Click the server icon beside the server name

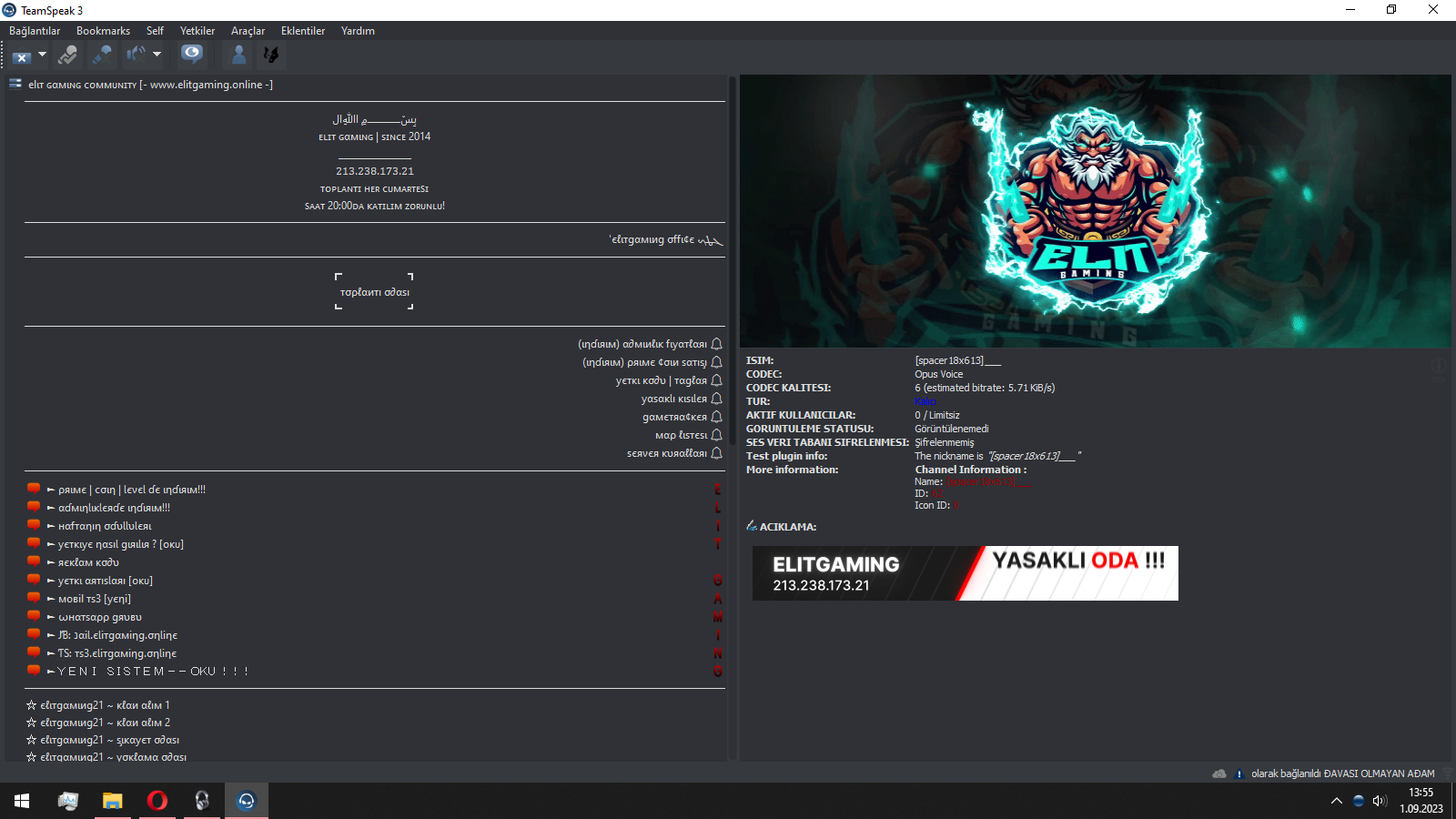pos(15,84)
